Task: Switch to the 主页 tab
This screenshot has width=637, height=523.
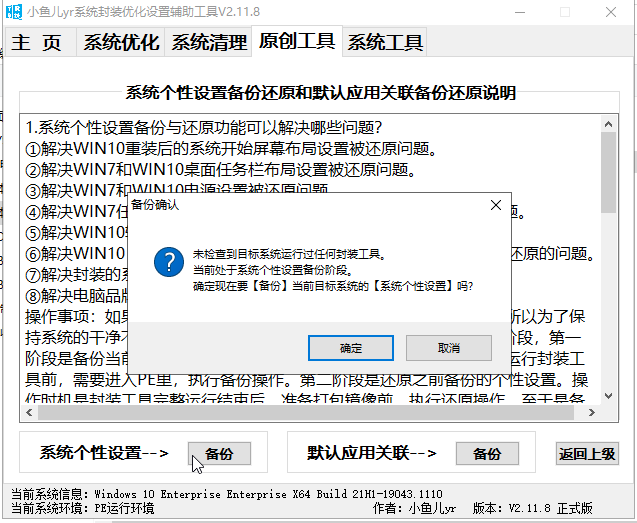Action: 37,42
